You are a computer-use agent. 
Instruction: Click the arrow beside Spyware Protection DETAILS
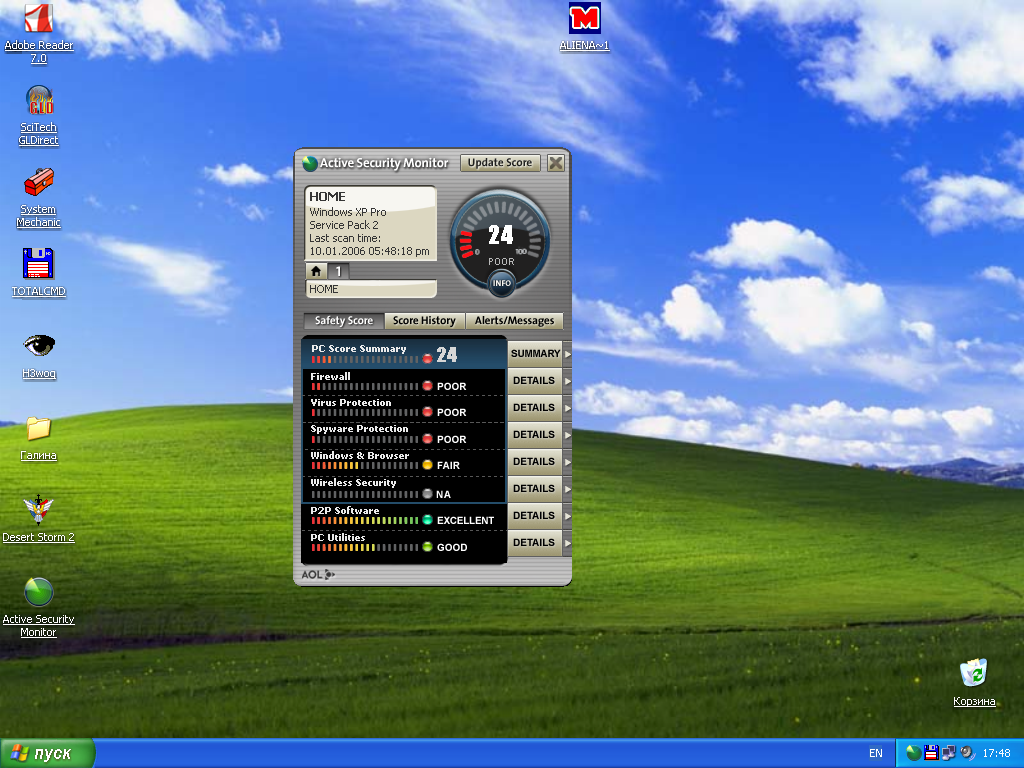[x=568, y=435]
